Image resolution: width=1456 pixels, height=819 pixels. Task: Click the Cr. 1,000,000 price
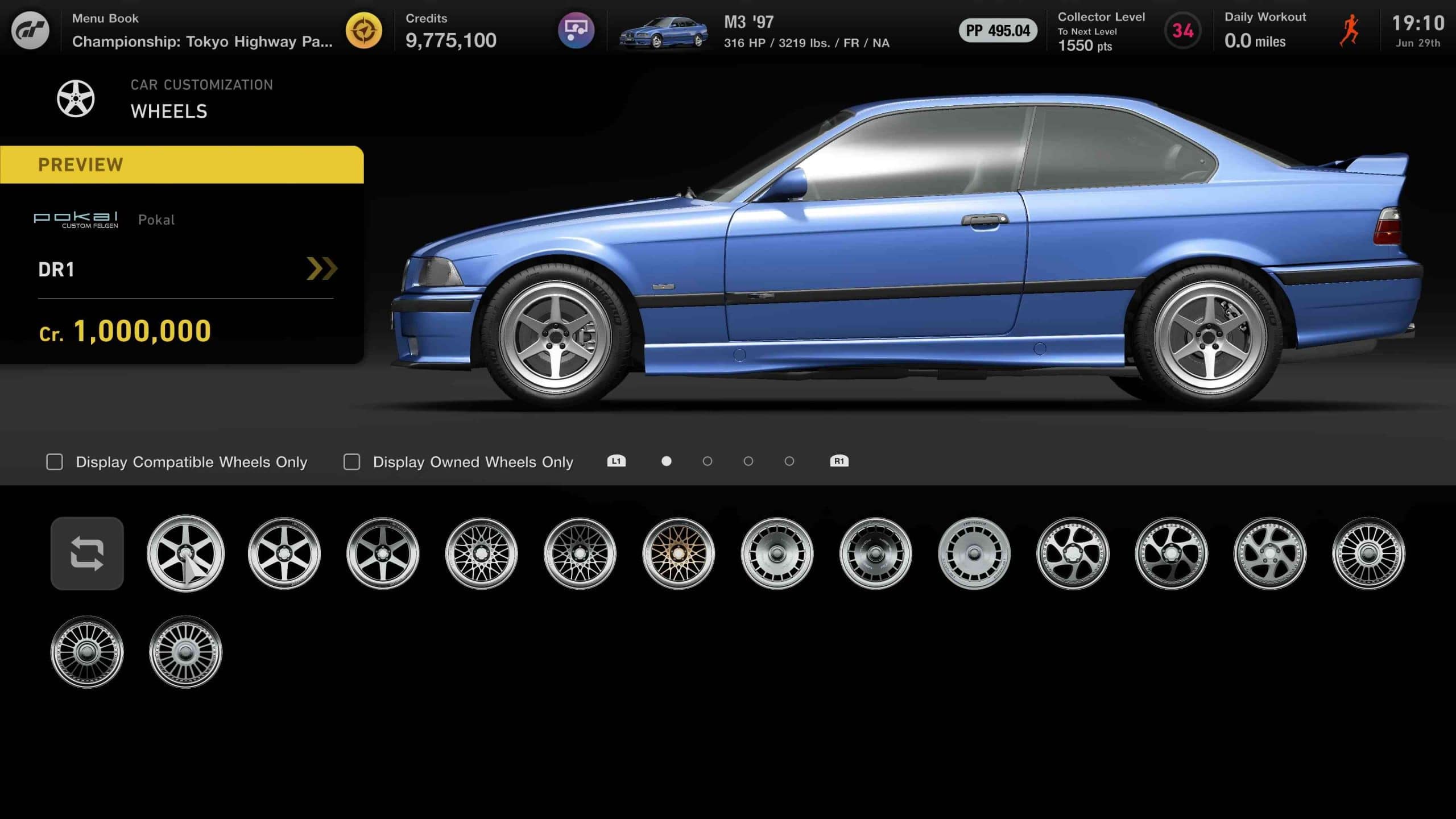[125, 331]
